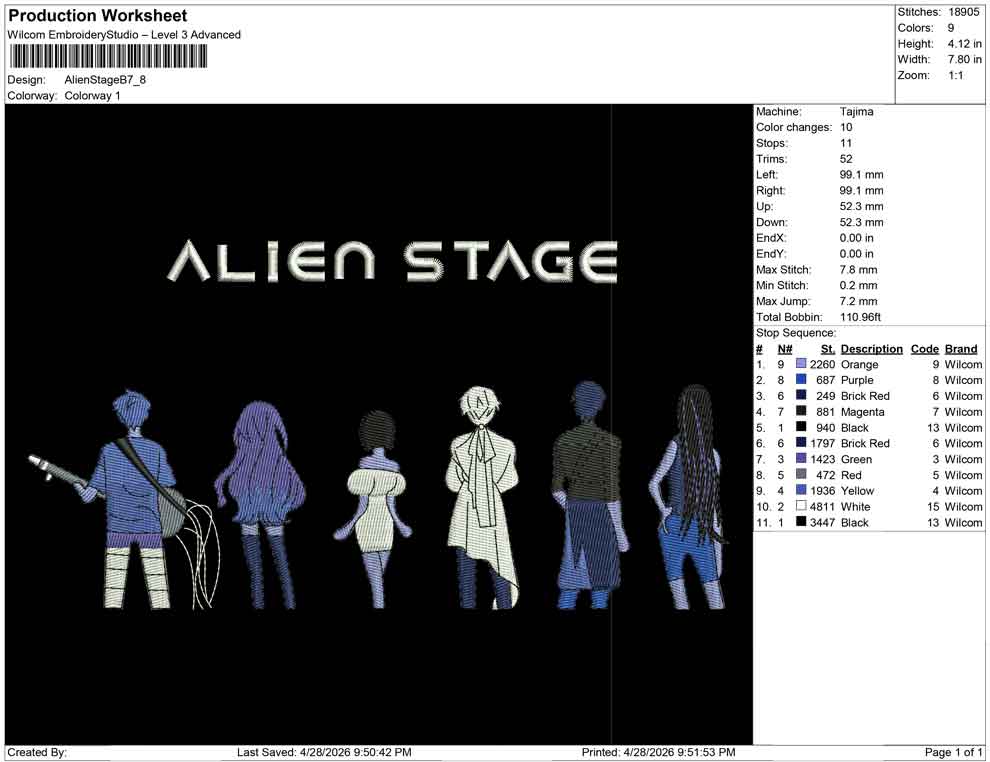Viewport: 990px width, 762px height.
Task: Click the White color swatch in stop 10
Action: (801, 506)
